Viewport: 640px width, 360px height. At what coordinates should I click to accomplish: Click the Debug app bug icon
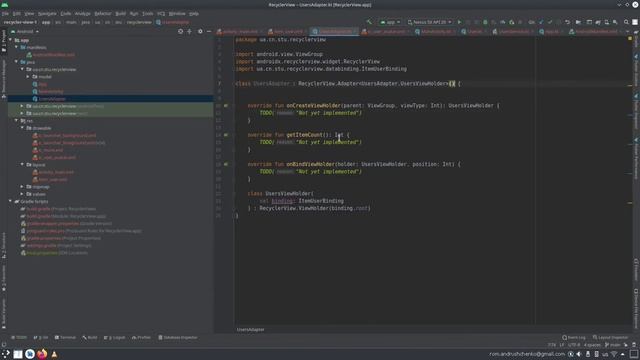click(x=485, y=22)
